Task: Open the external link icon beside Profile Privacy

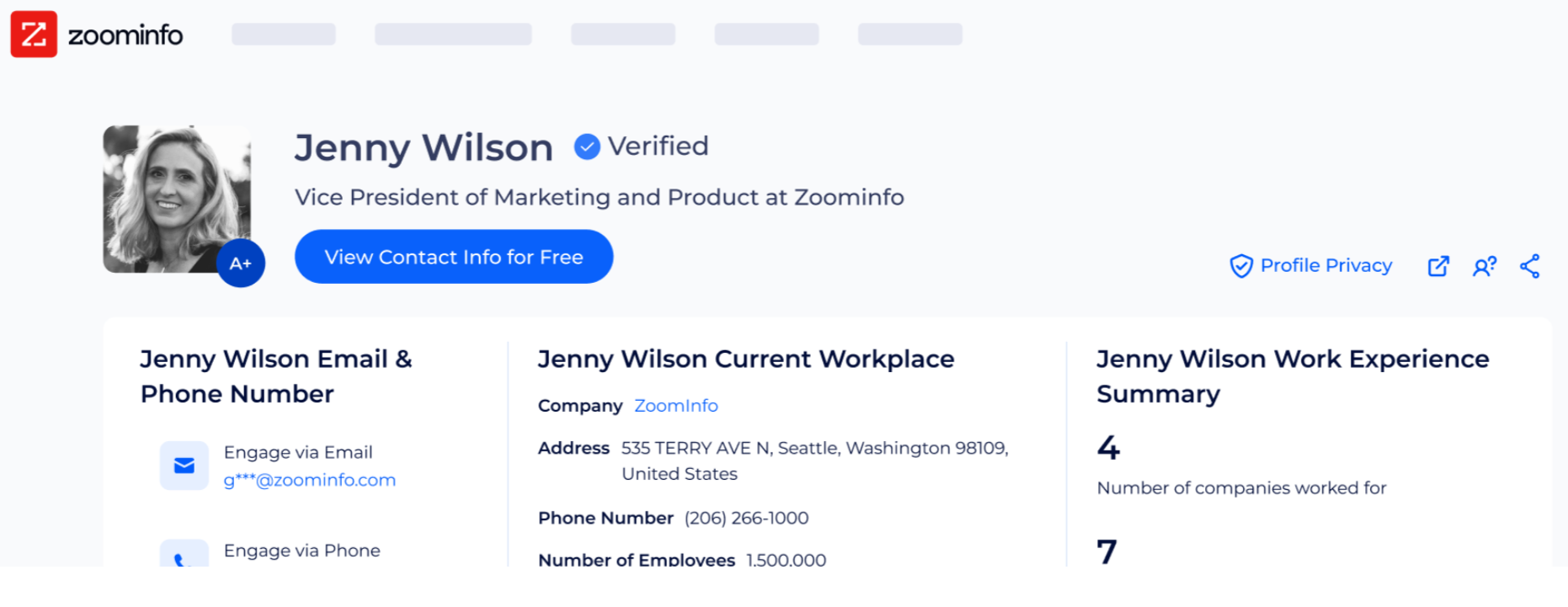Action: click(1438, 266)
